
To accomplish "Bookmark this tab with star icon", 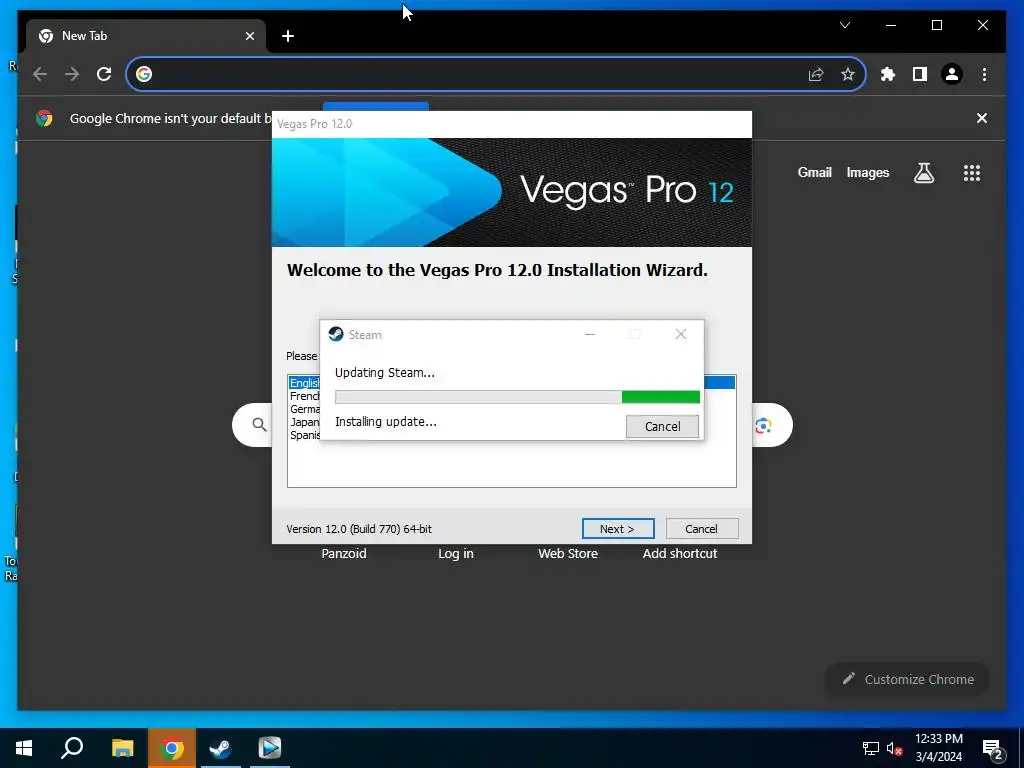I will pyautogui.click(x=848, y=74).
